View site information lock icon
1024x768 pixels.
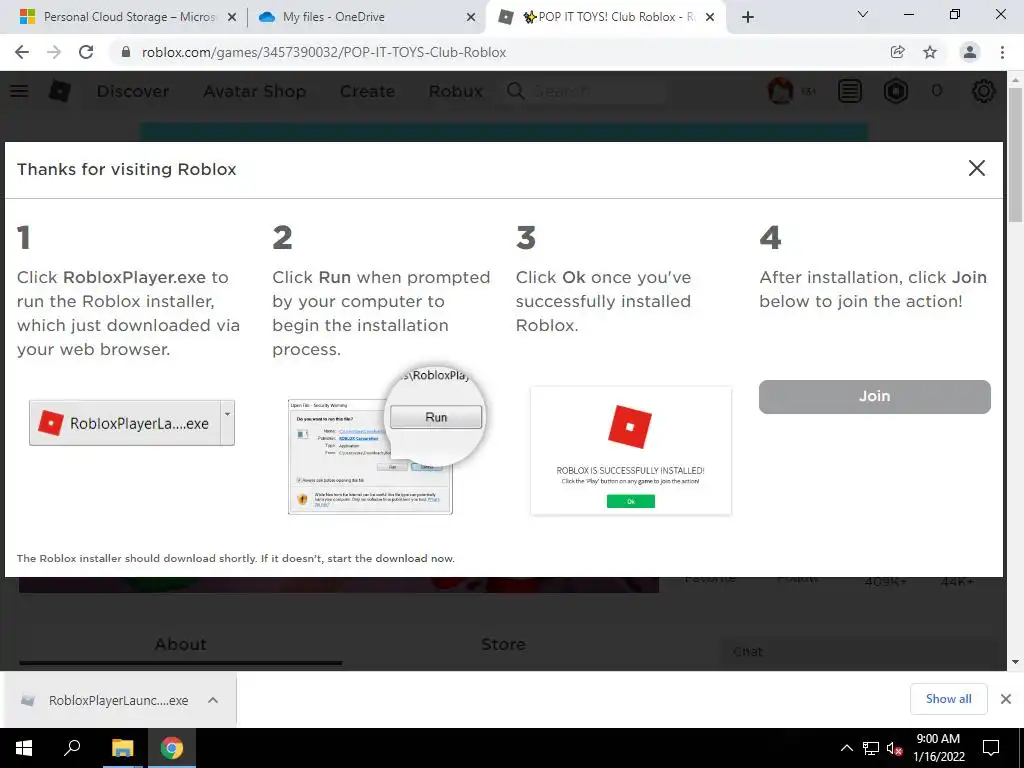(x=126, y=52)
